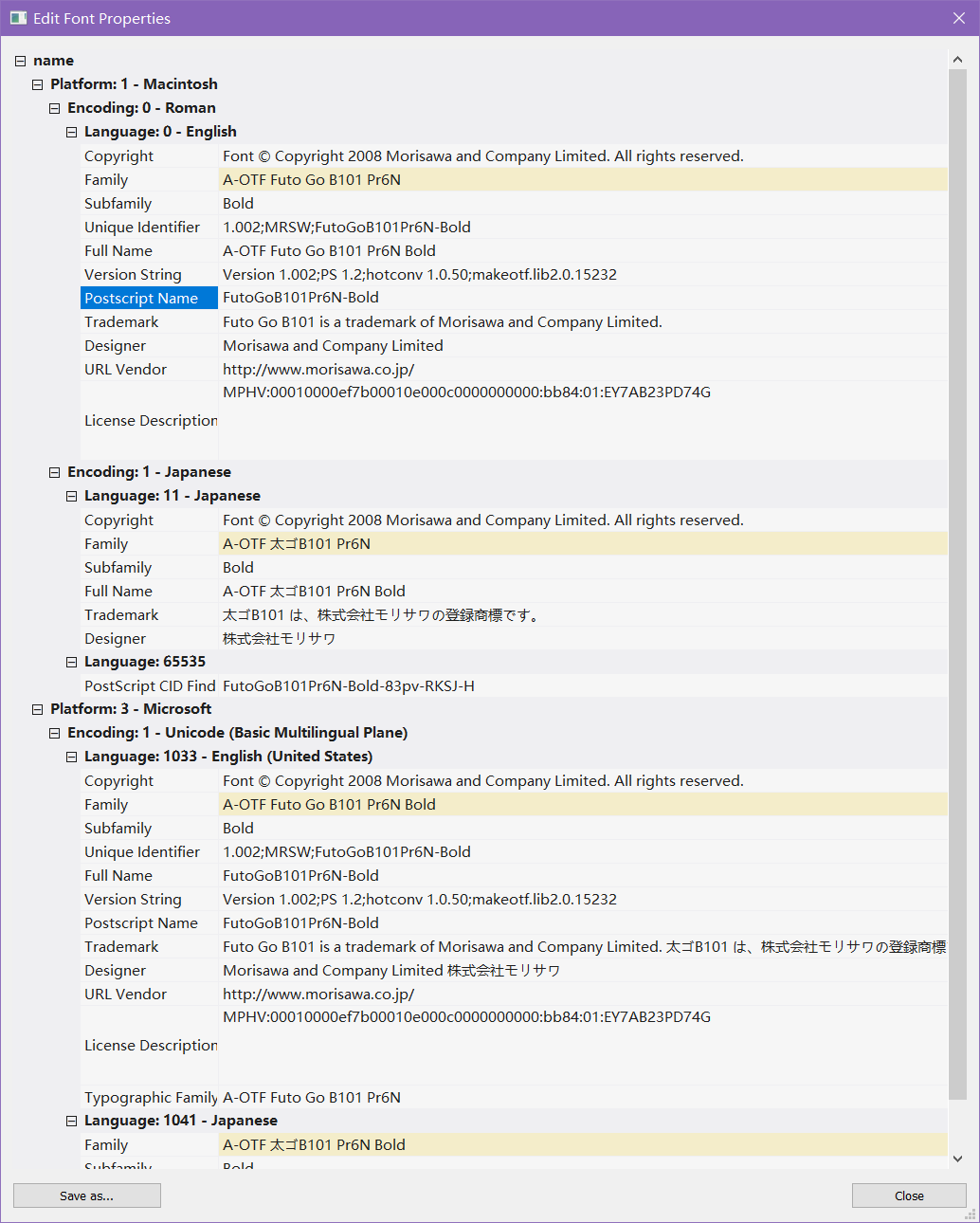Collapse Encoding: 1 - Japanese node

click(54, 472)
